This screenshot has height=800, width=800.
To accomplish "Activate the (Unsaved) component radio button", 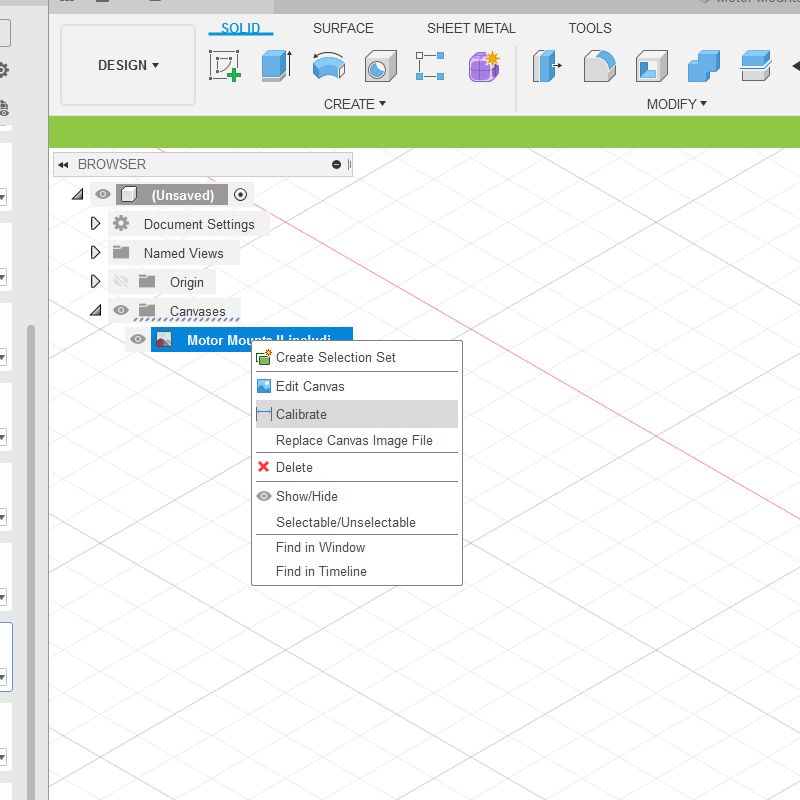I will [240, 195].
